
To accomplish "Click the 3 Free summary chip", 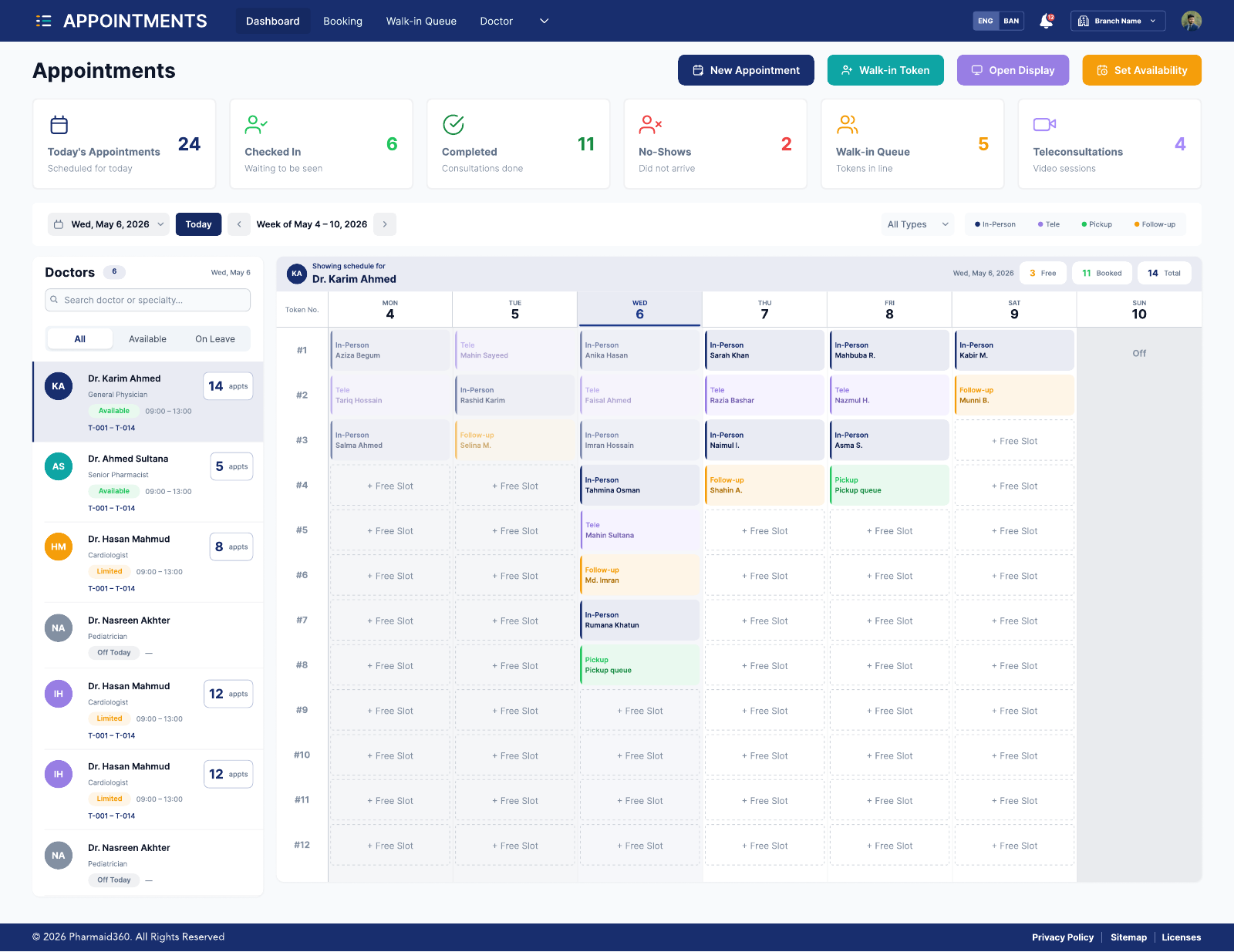I will (1043, 273).
